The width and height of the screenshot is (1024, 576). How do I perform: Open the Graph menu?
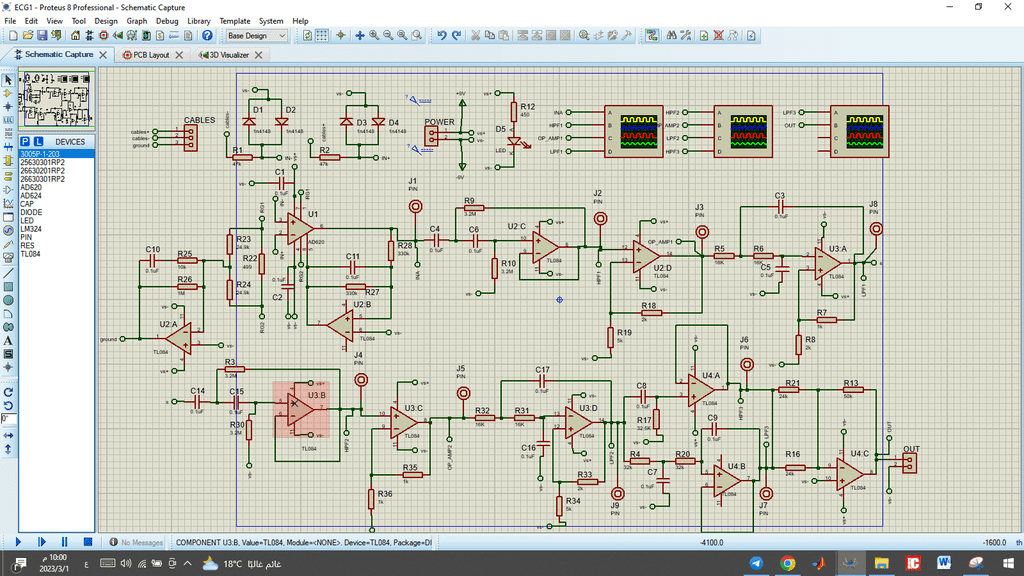[x=136, y=21]
